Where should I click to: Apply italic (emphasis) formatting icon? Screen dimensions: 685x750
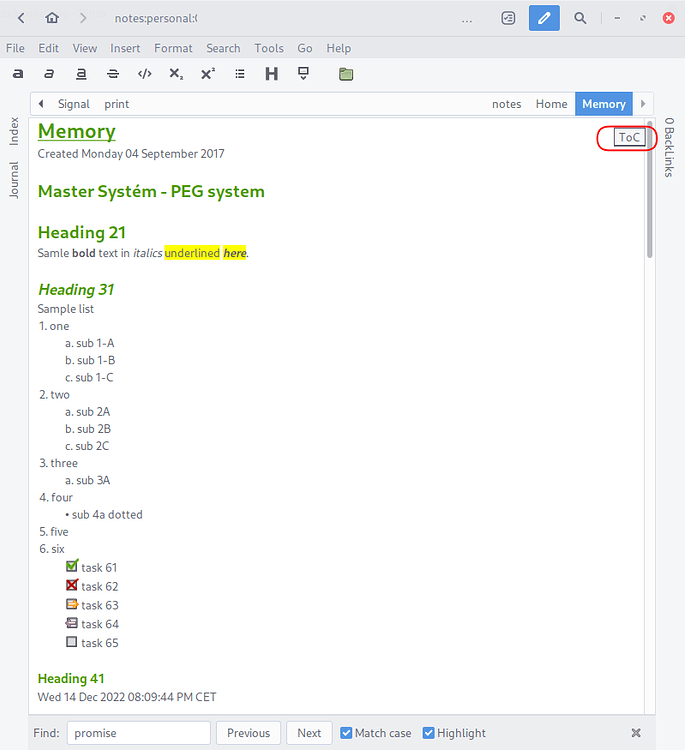[49, 74]
